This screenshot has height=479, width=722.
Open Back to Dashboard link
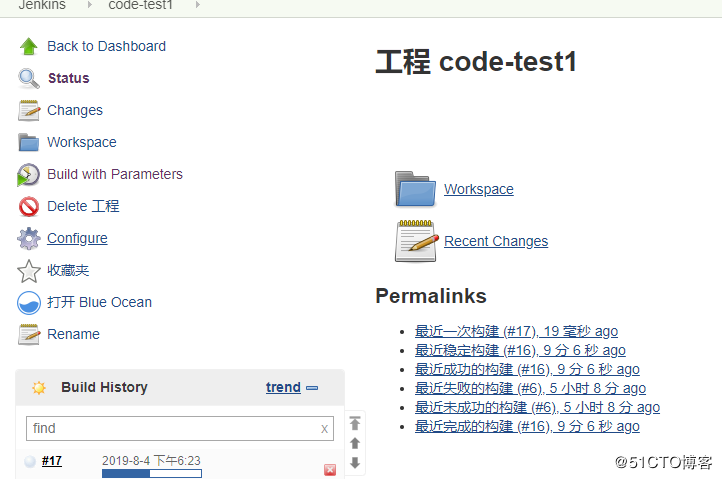coord(106,46)
